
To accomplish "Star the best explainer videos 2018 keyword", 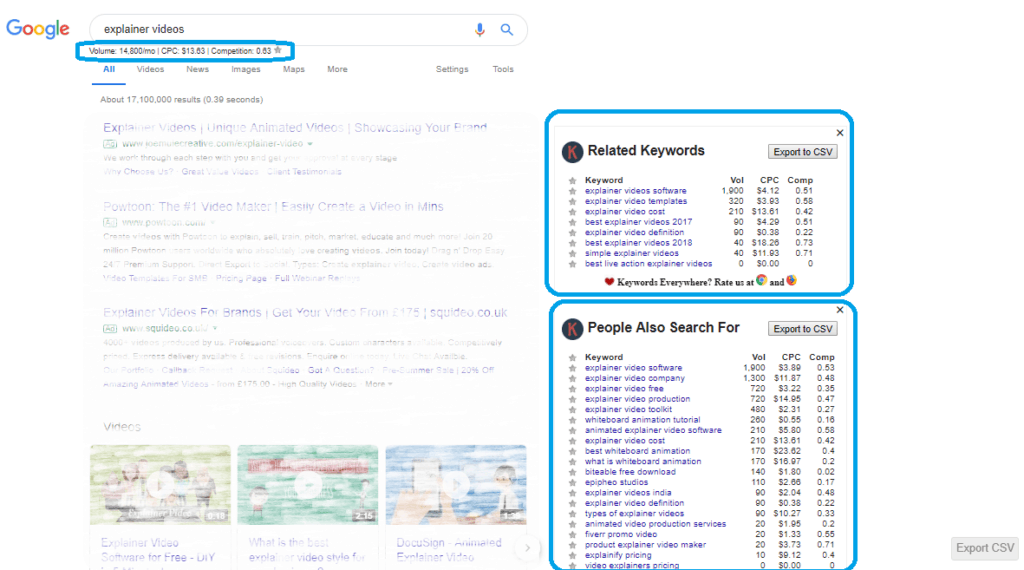I will 573,244.
